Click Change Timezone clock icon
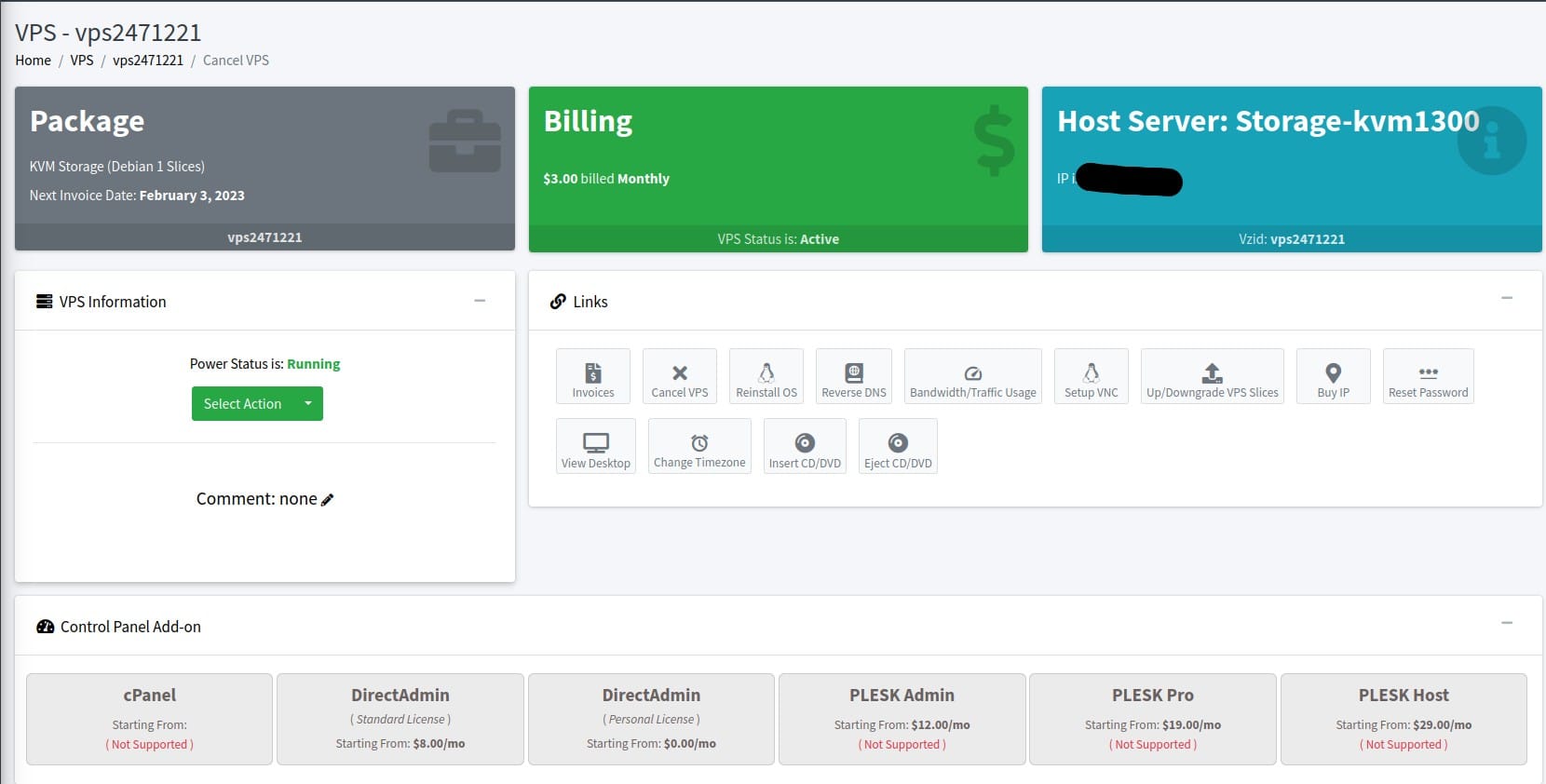This screenshot has height=784, width=1546. [x=699, y=443]
